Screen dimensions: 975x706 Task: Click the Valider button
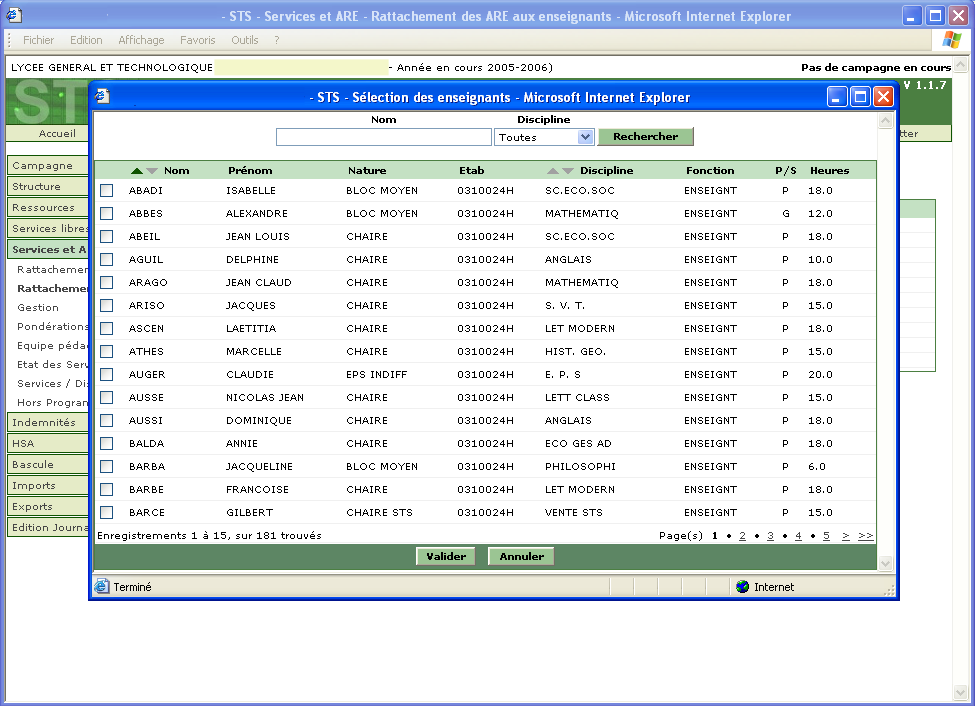tap(446, 556)
